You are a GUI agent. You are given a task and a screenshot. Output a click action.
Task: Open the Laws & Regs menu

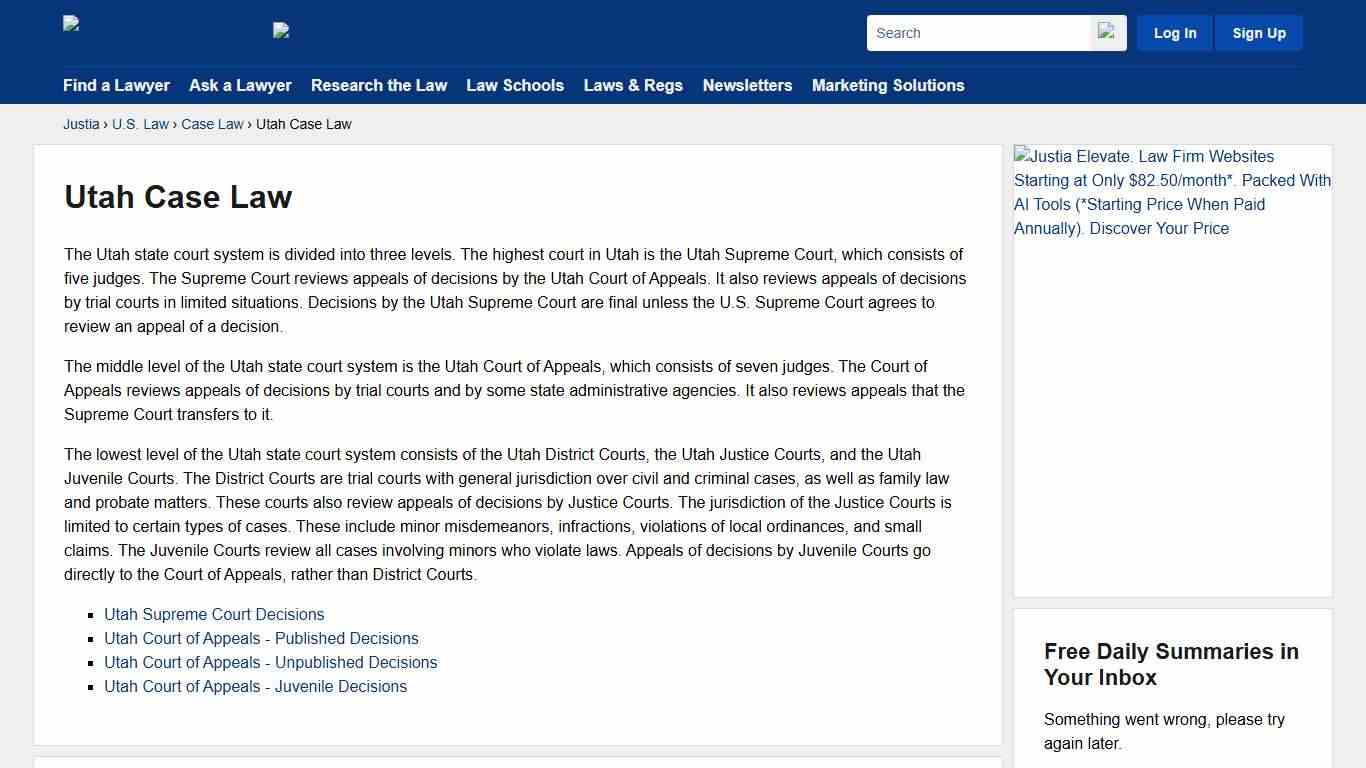[x=632, y=85]
